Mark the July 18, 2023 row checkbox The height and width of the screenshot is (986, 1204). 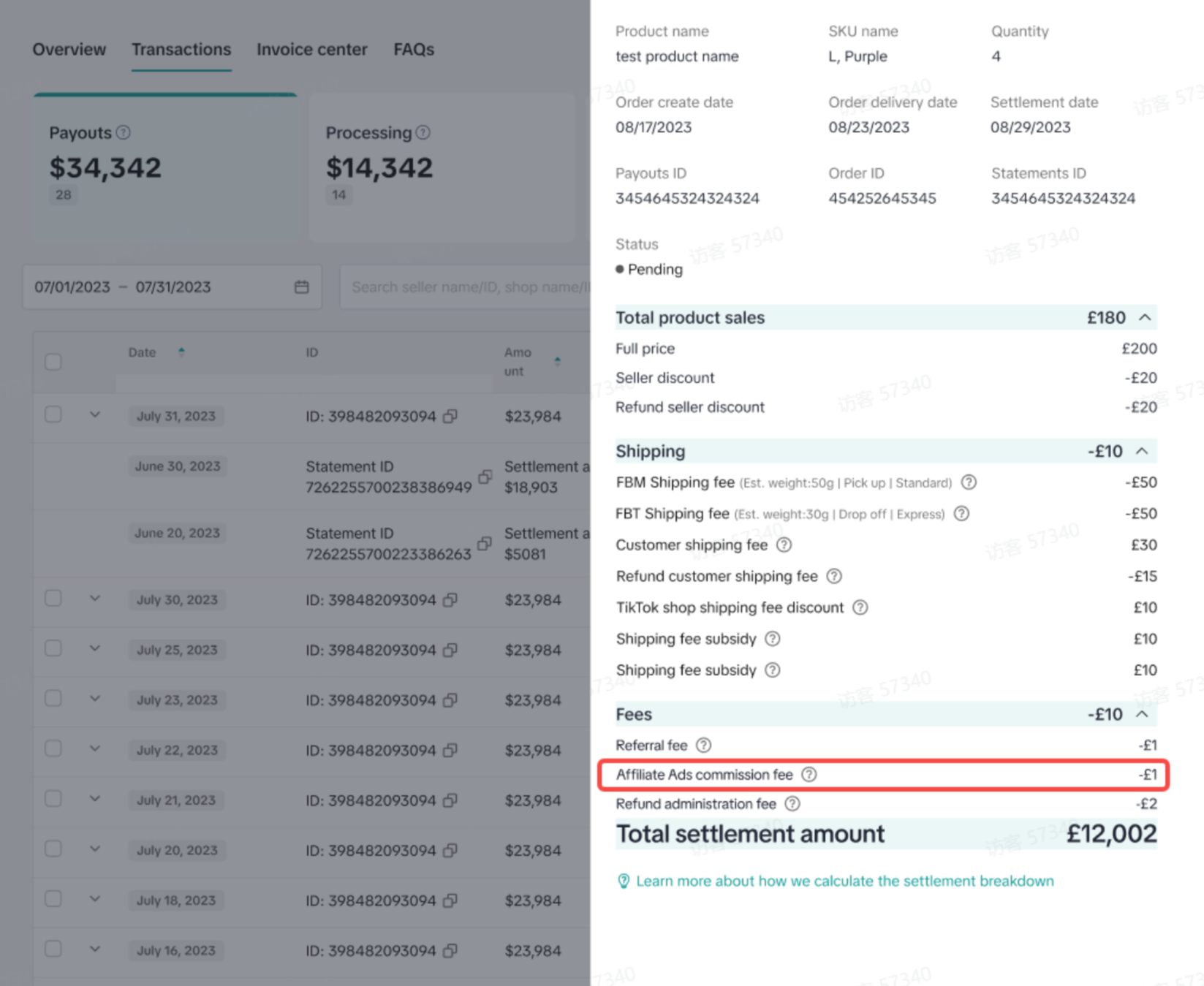(53, 899)
